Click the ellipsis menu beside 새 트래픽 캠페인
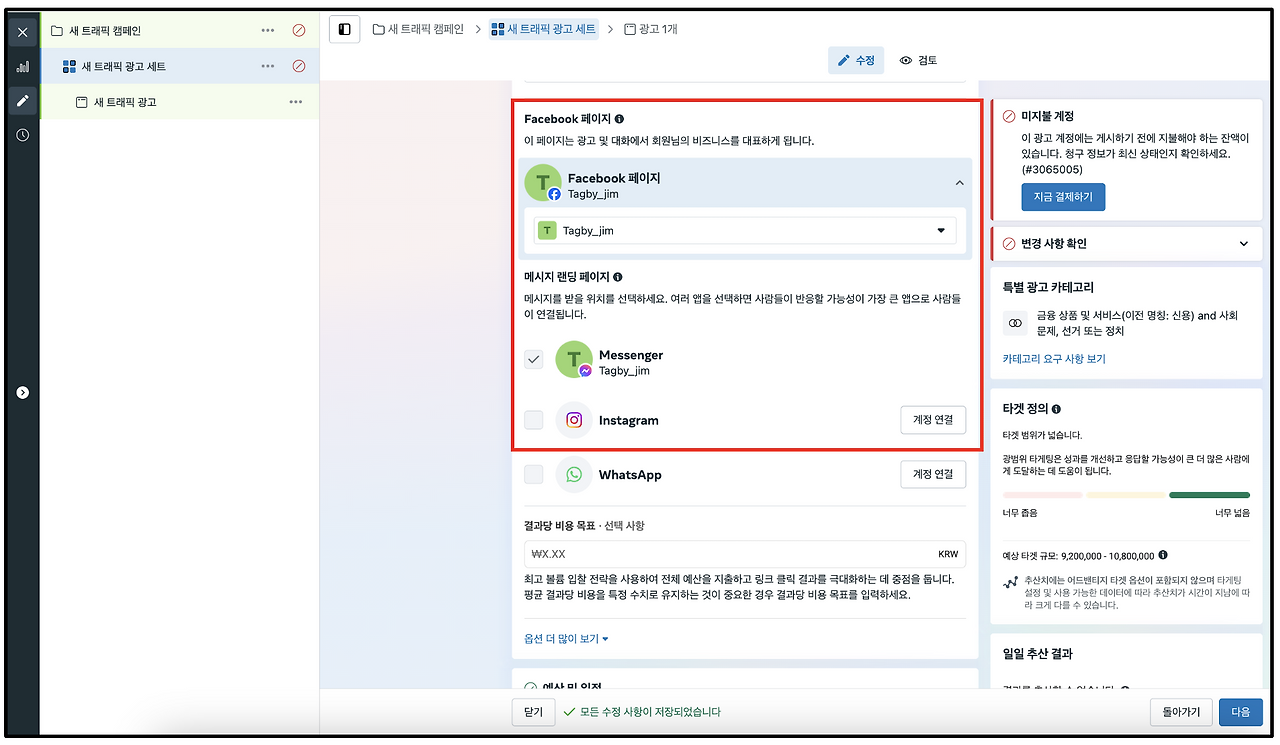1280x745 pixels. [x=267, y=30]
